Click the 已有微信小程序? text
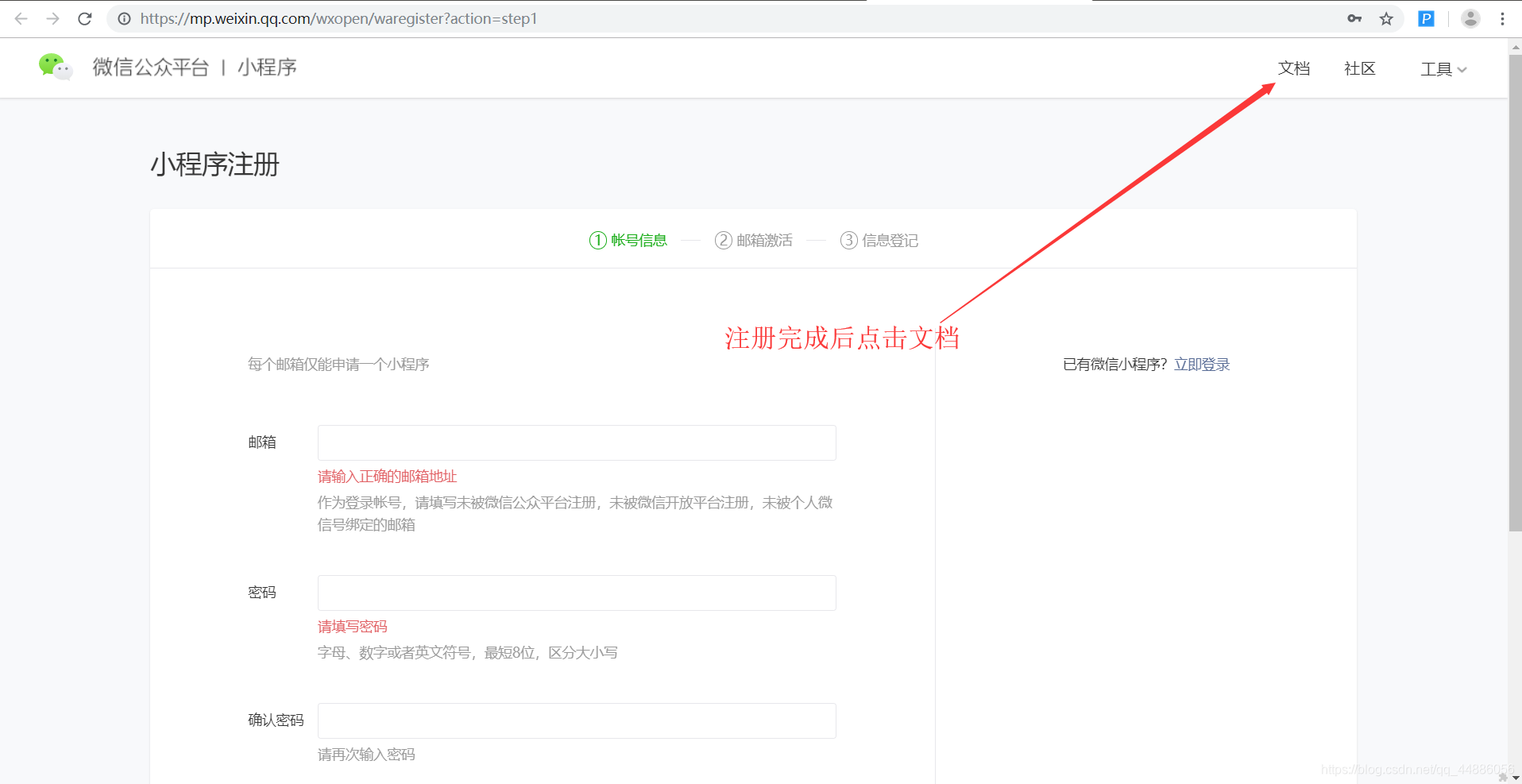 [x=1114, y=364]
